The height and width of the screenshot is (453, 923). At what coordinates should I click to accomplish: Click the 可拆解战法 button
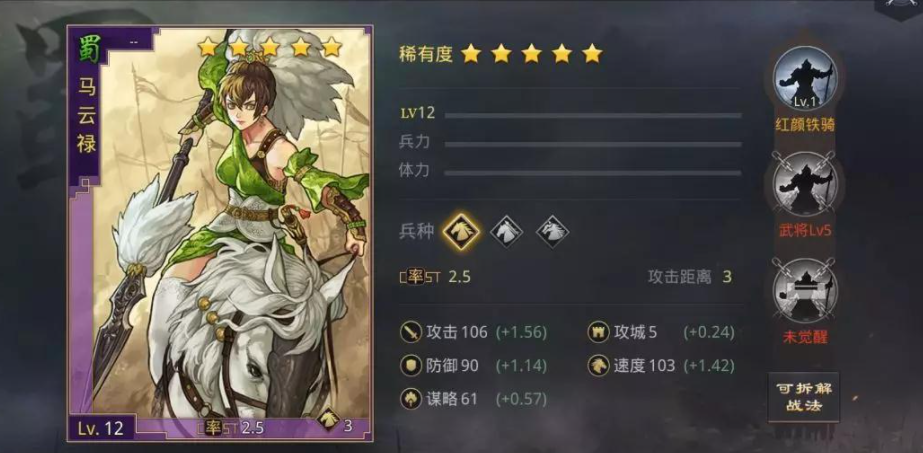tap(804, 398)
